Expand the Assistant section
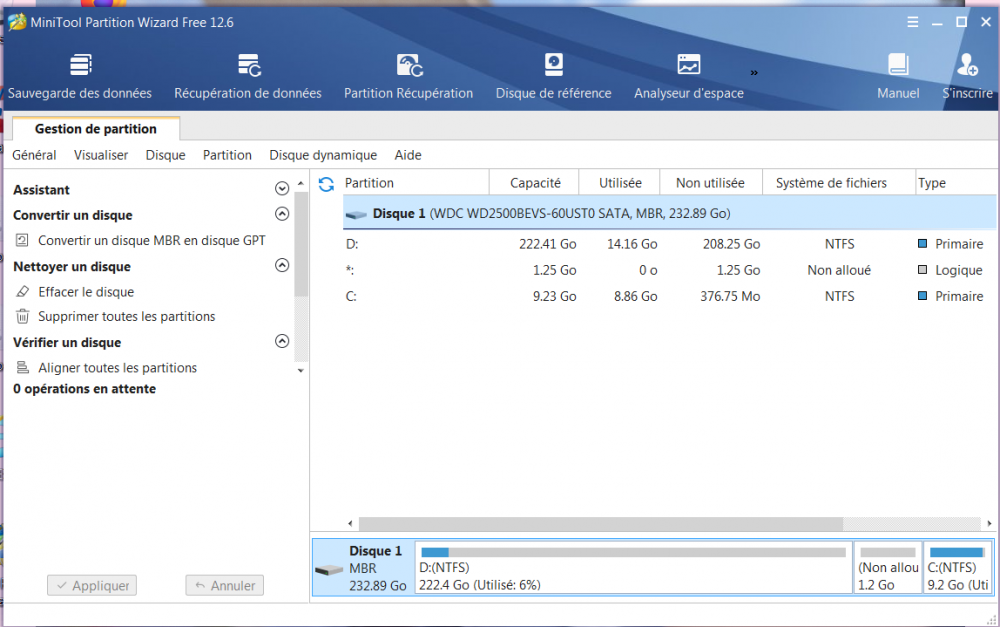 point(282,189)
